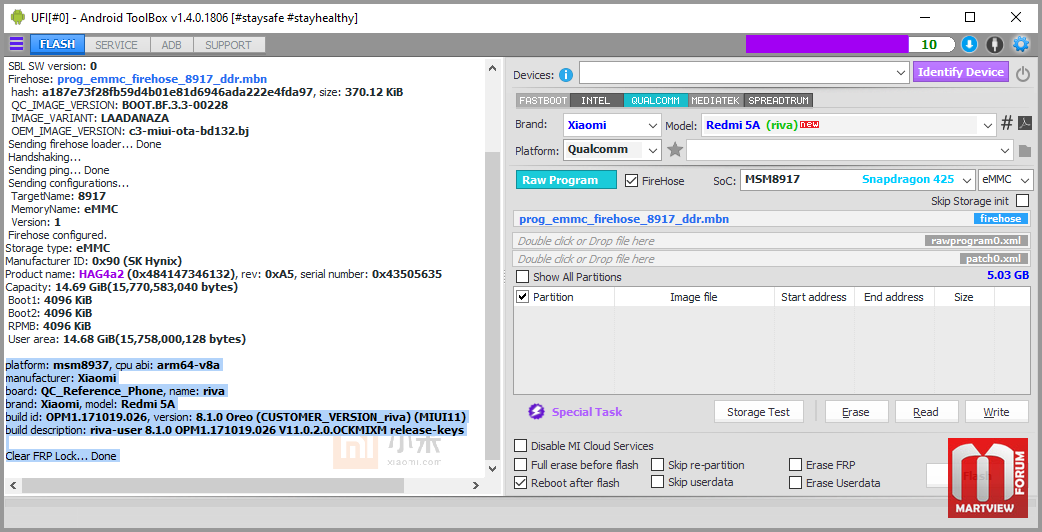Open the SoC dropdown showing MSM8917
The image size is (1042, 532).
pos(966,180)
